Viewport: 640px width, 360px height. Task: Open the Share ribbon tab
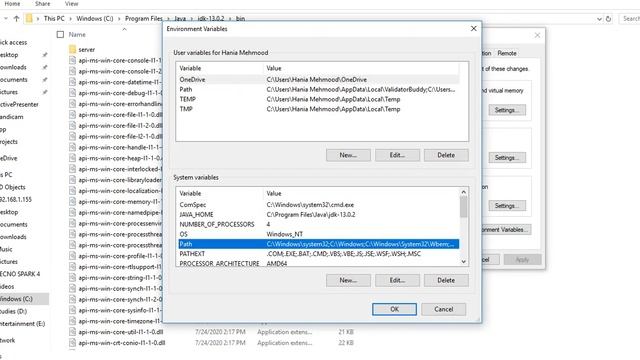tap(42, 4)
